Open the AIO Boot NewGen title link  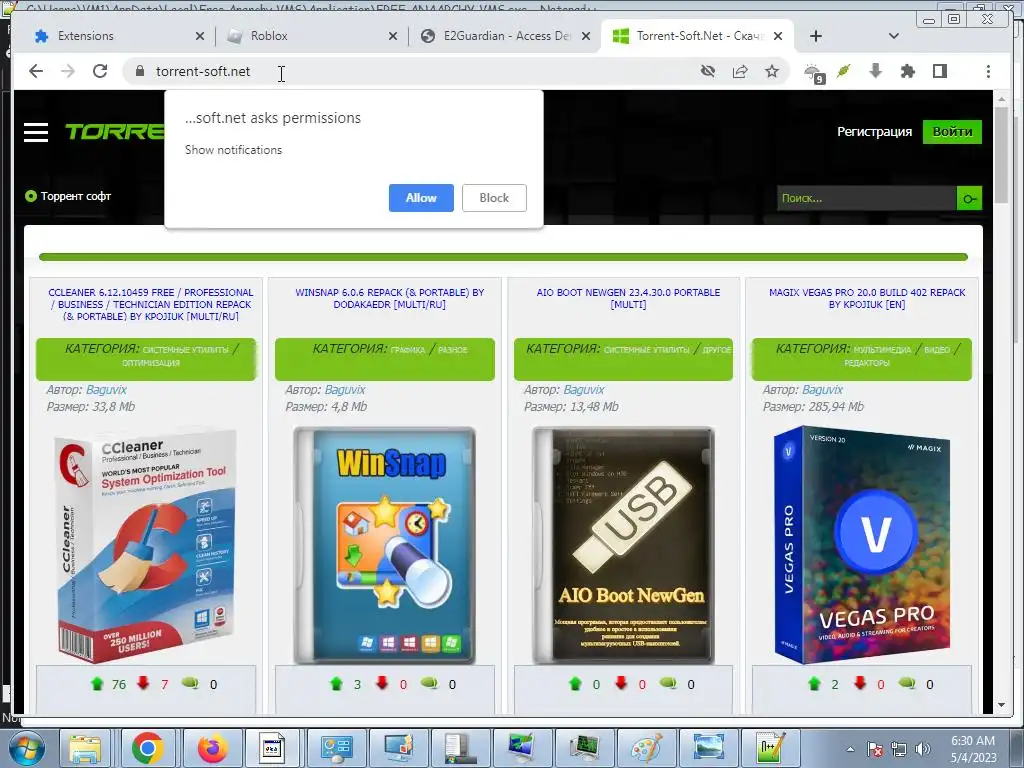(x=628, y=298)
